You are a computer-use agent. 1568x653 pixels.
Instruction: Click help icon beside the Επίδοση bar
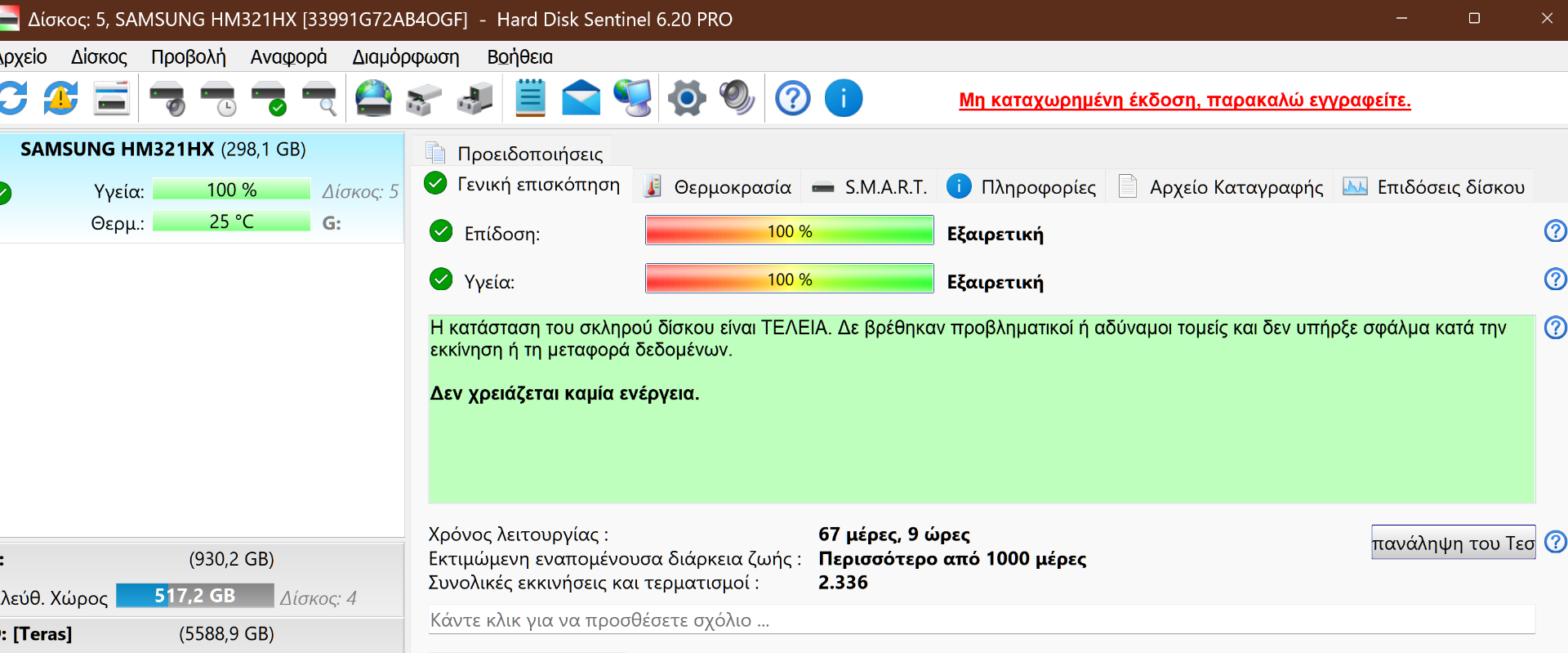[x=1555, y=231]
